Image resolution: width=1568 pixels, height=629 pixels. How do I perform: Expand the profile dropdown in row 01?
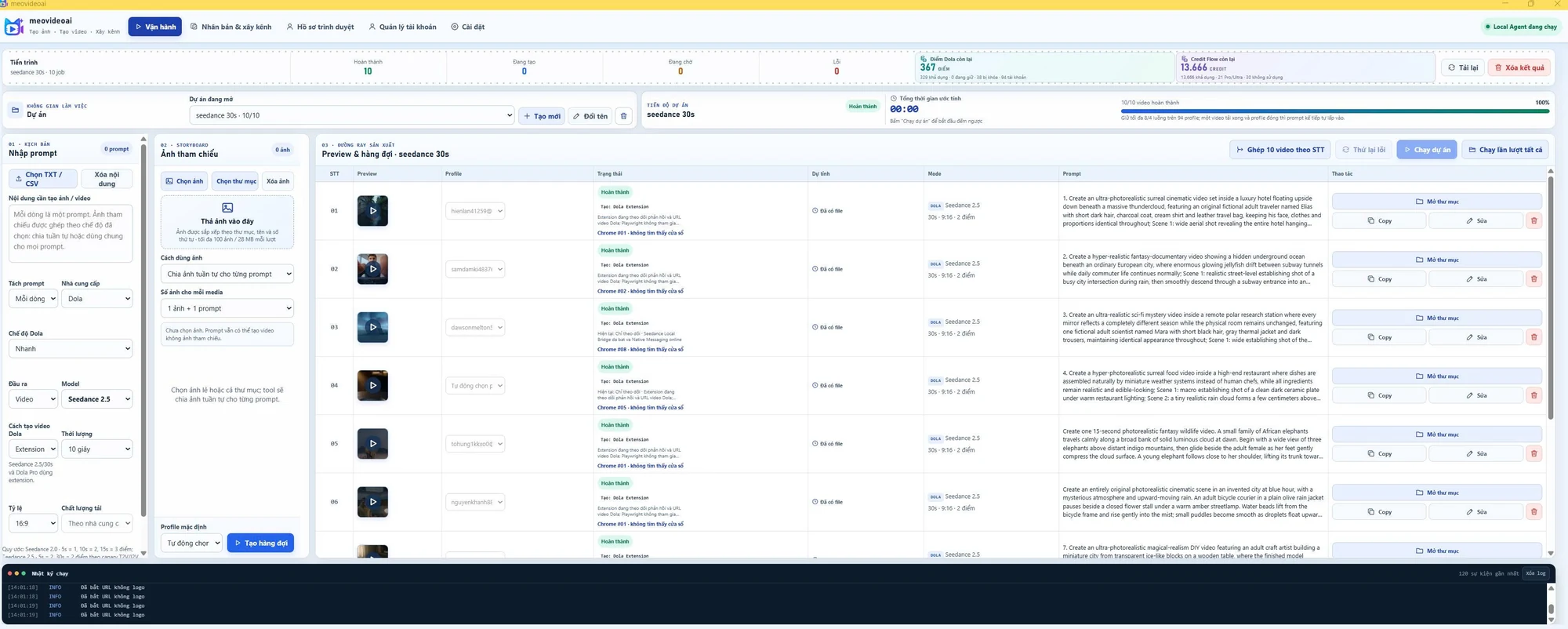click(x=475, y=211)
